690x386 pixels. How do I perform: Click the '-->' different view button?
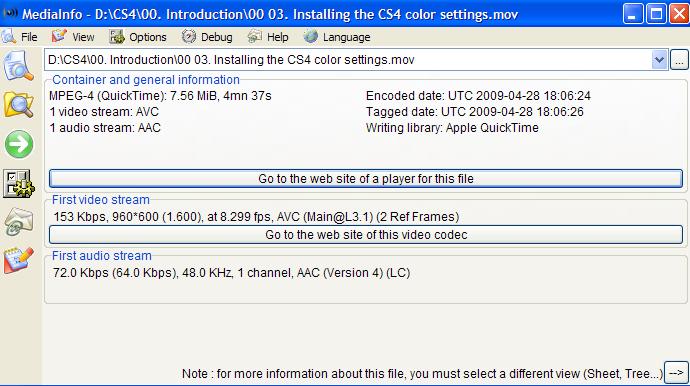(676, 373)
